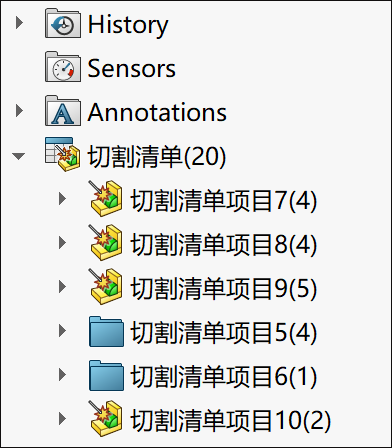Expand 切割清单项目5(4) arrow

coord(62,331)
